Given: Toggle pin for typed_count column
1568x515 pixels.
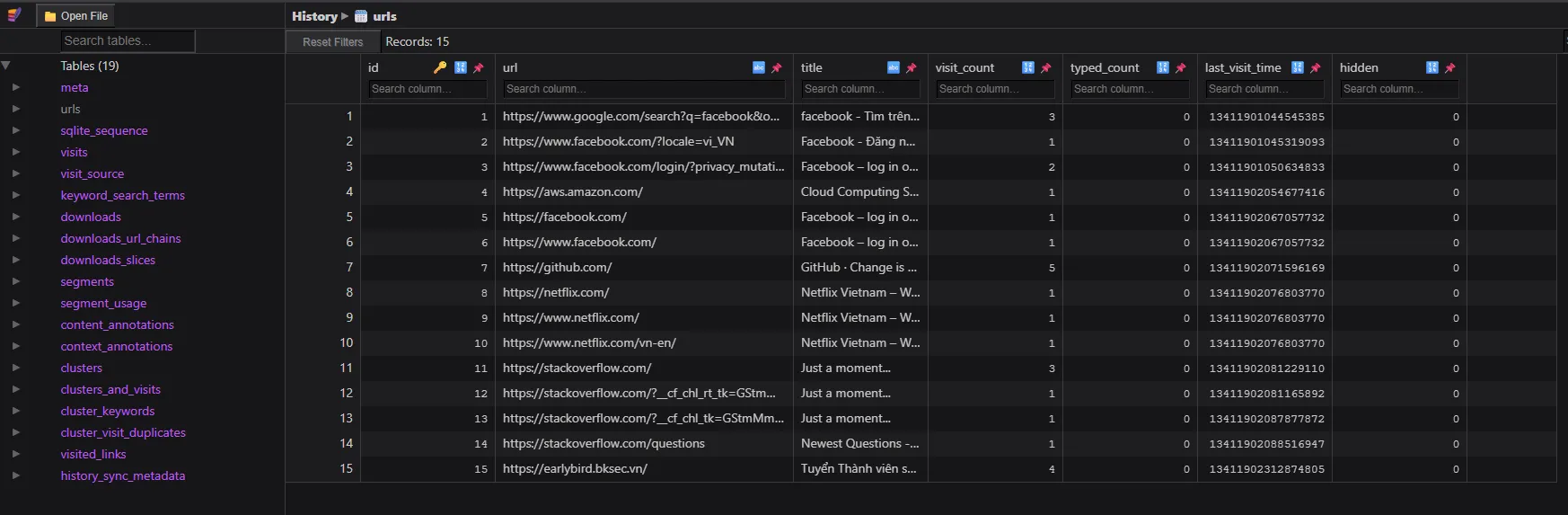Looking at the screenshot, I should [x=1181, y=67].
